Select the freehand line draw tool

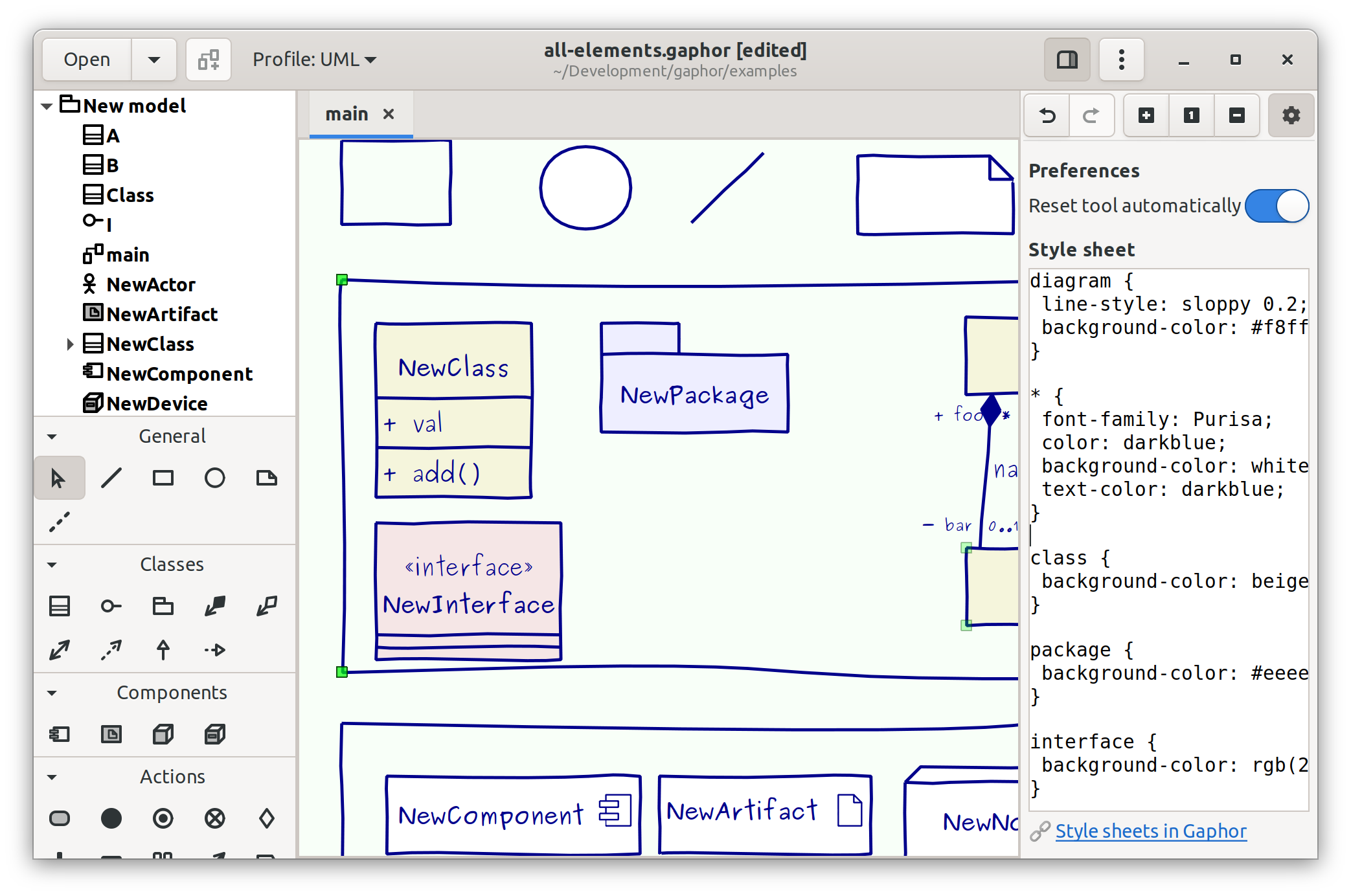60,520
